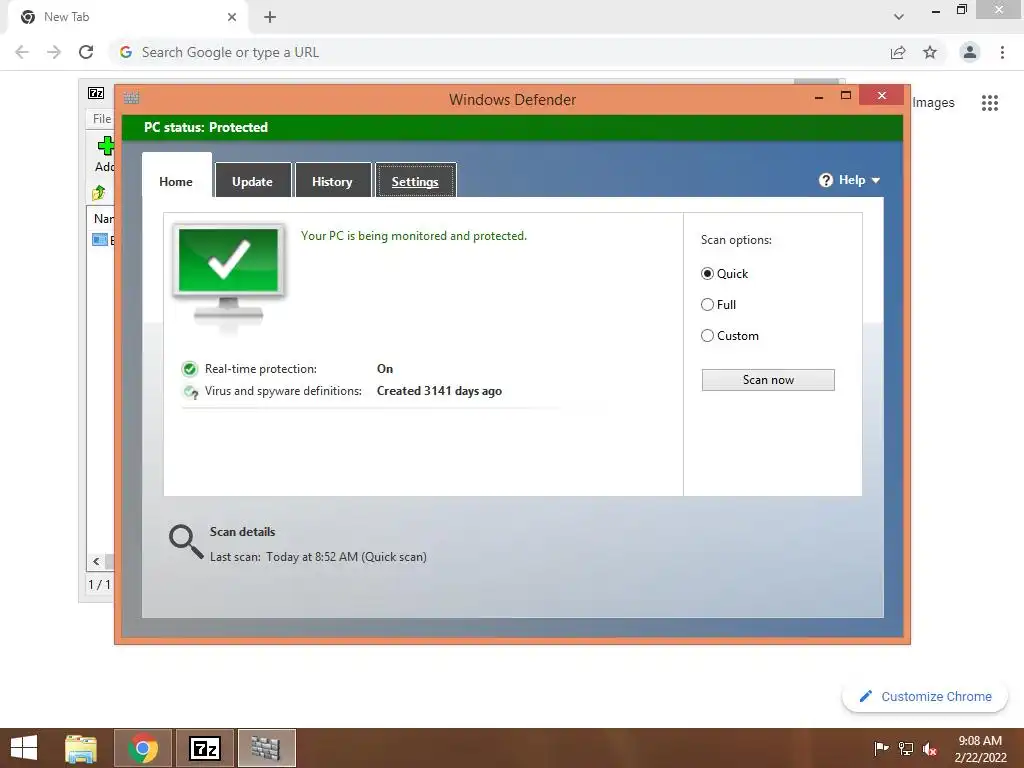
Task: Click the Real-time protection green check icon
Action: pos(189,370)
